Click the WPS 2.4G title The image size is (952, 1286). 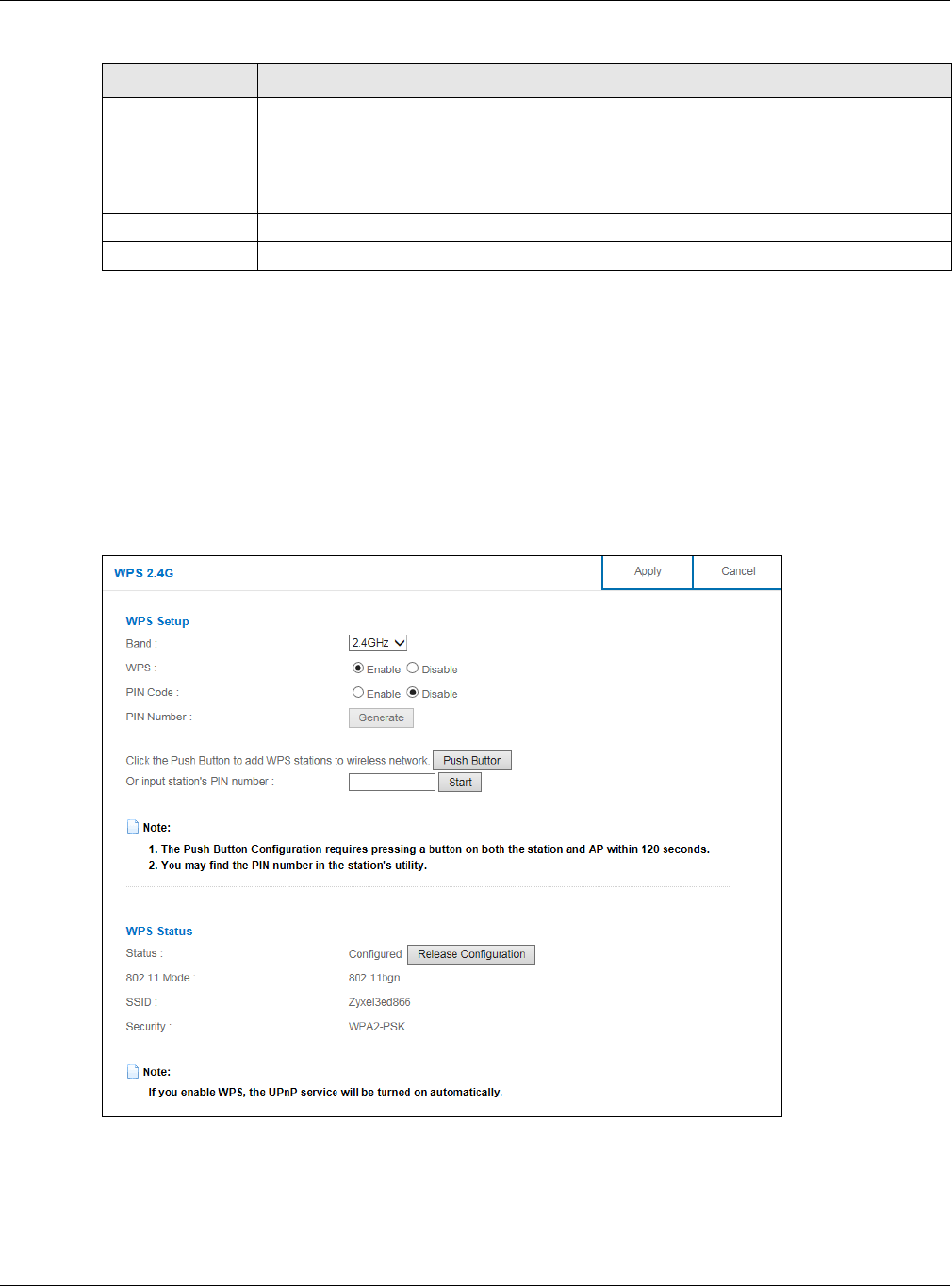[x=144, y=572]
